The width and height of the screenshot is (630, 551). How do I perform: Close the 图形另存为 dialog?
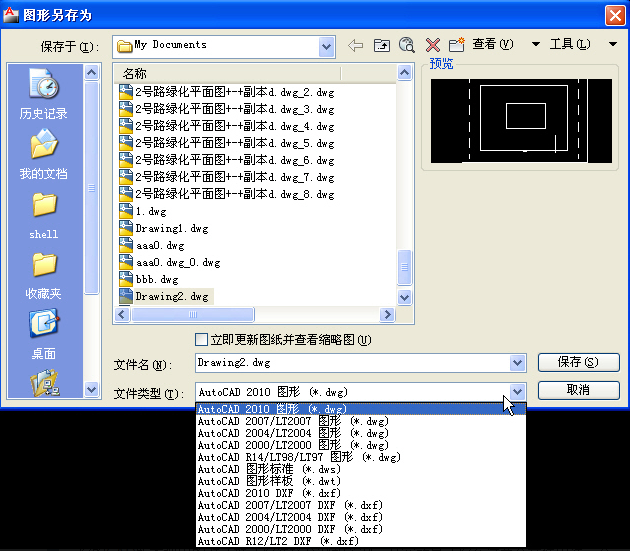click(615, 15)
